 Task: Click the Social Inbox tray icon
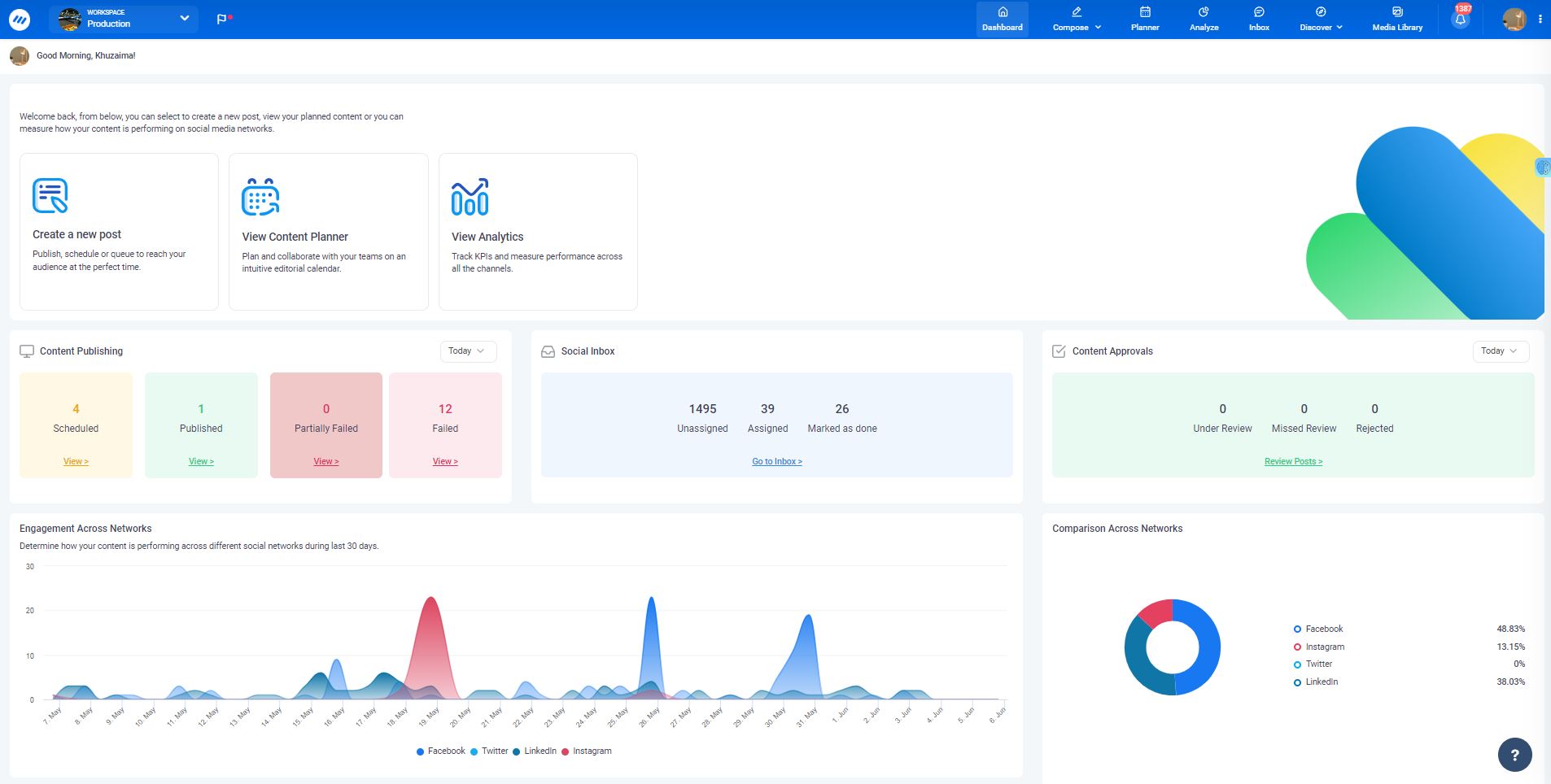click(548, 351)
